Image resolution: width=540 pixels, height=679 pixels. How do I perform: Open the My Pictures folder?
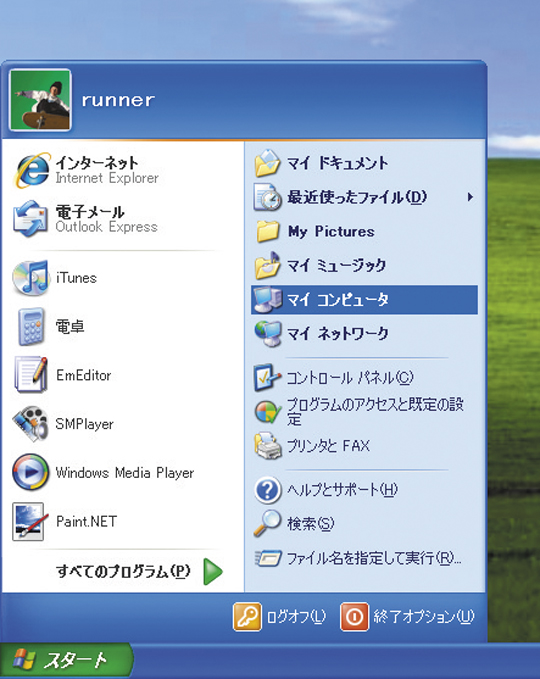(364, 232)
